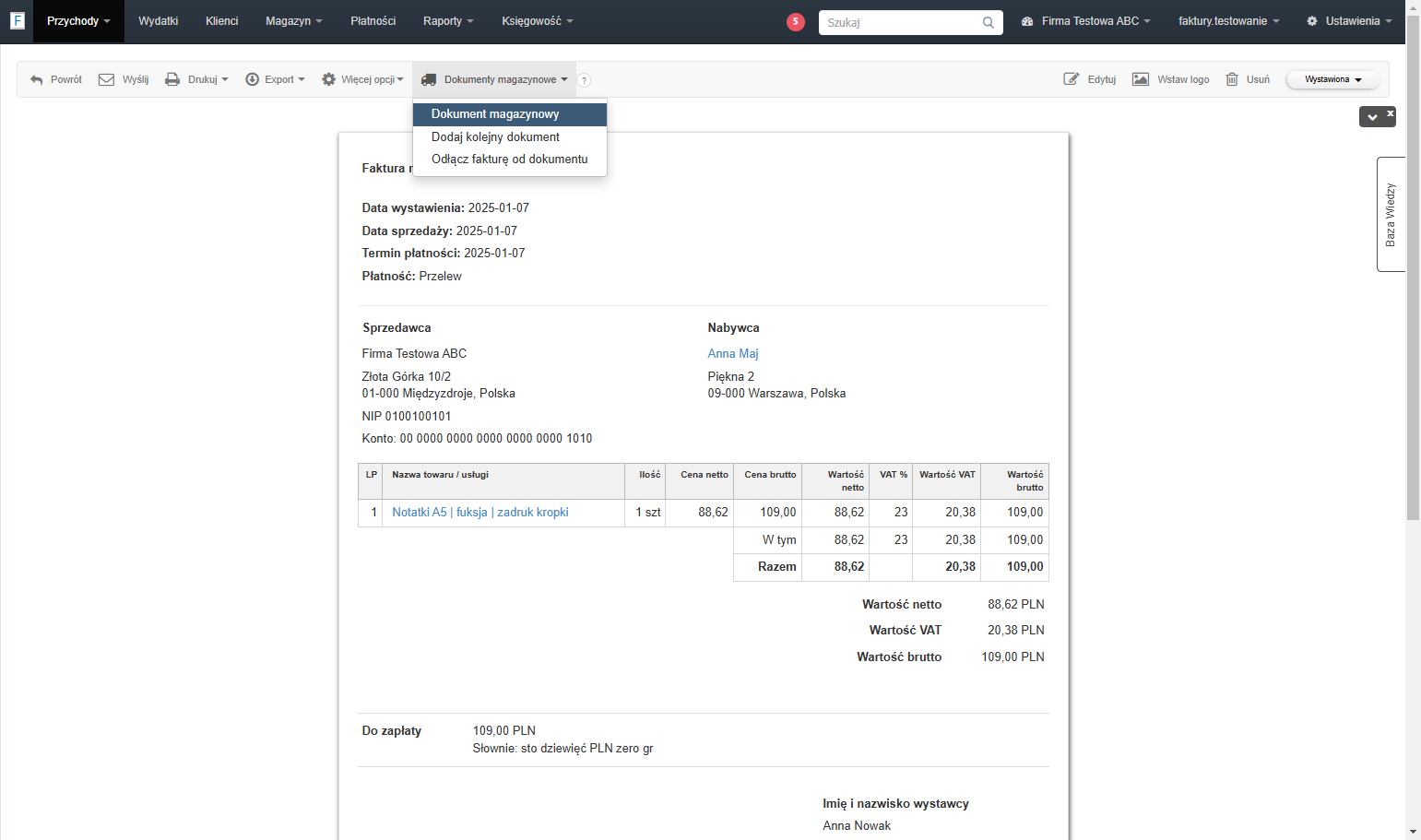Open the Notatki A5 product link
The image size is (1421, 840).
pyautogui.click(x=480, y=513)
